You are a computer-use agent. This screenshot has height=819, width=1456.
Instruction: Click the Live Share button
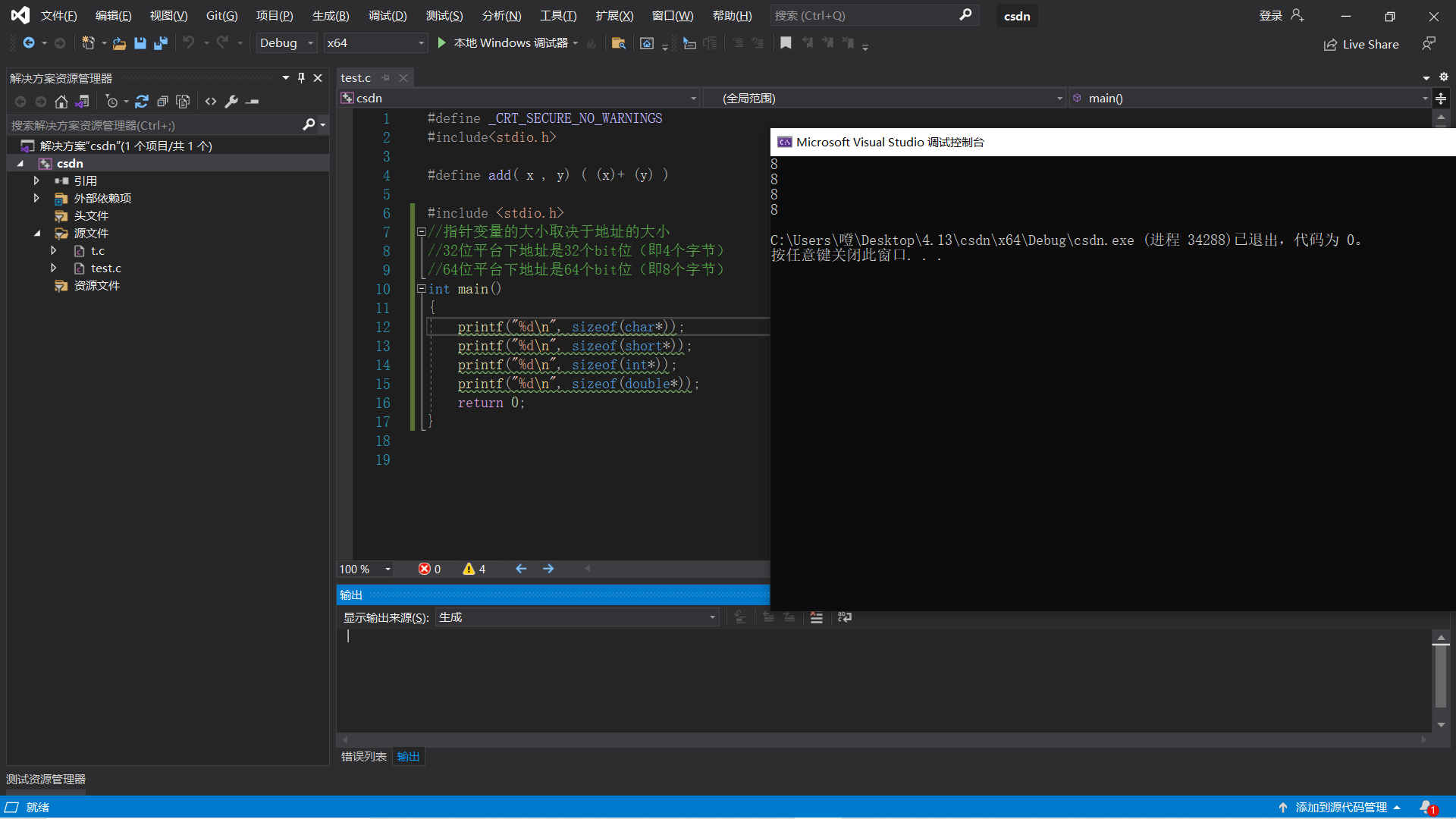pyautogui.click(x=1362, y=45)
